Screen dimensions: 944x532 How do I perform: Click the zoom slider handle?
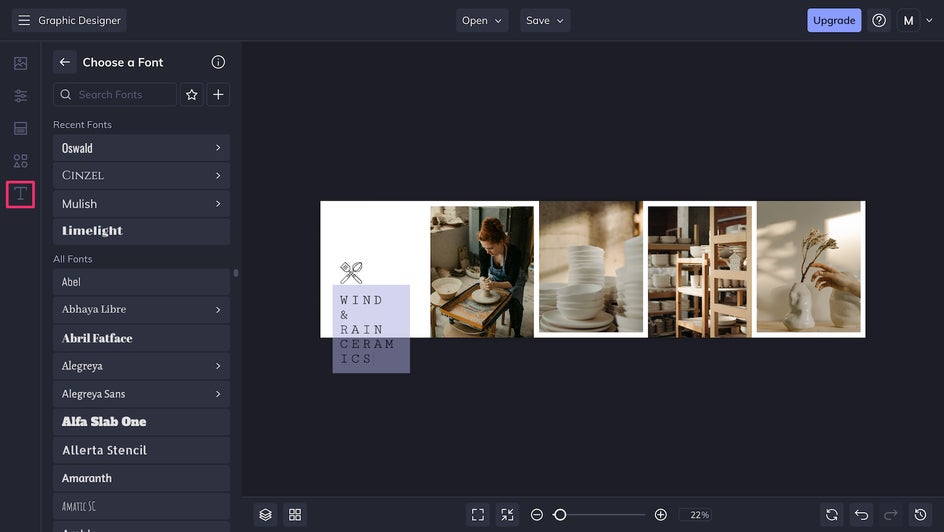pyautogui.click(x=560, y=515)
